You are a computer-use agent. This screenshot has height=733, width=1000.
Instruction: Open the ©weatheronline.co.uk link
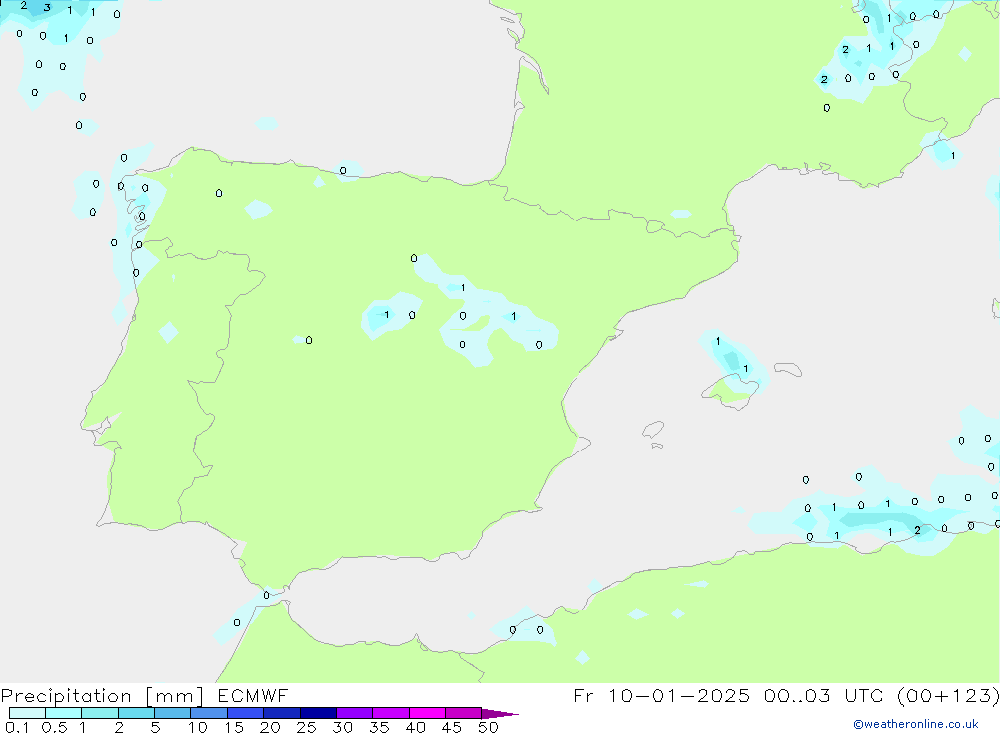(x=916, y=724)
